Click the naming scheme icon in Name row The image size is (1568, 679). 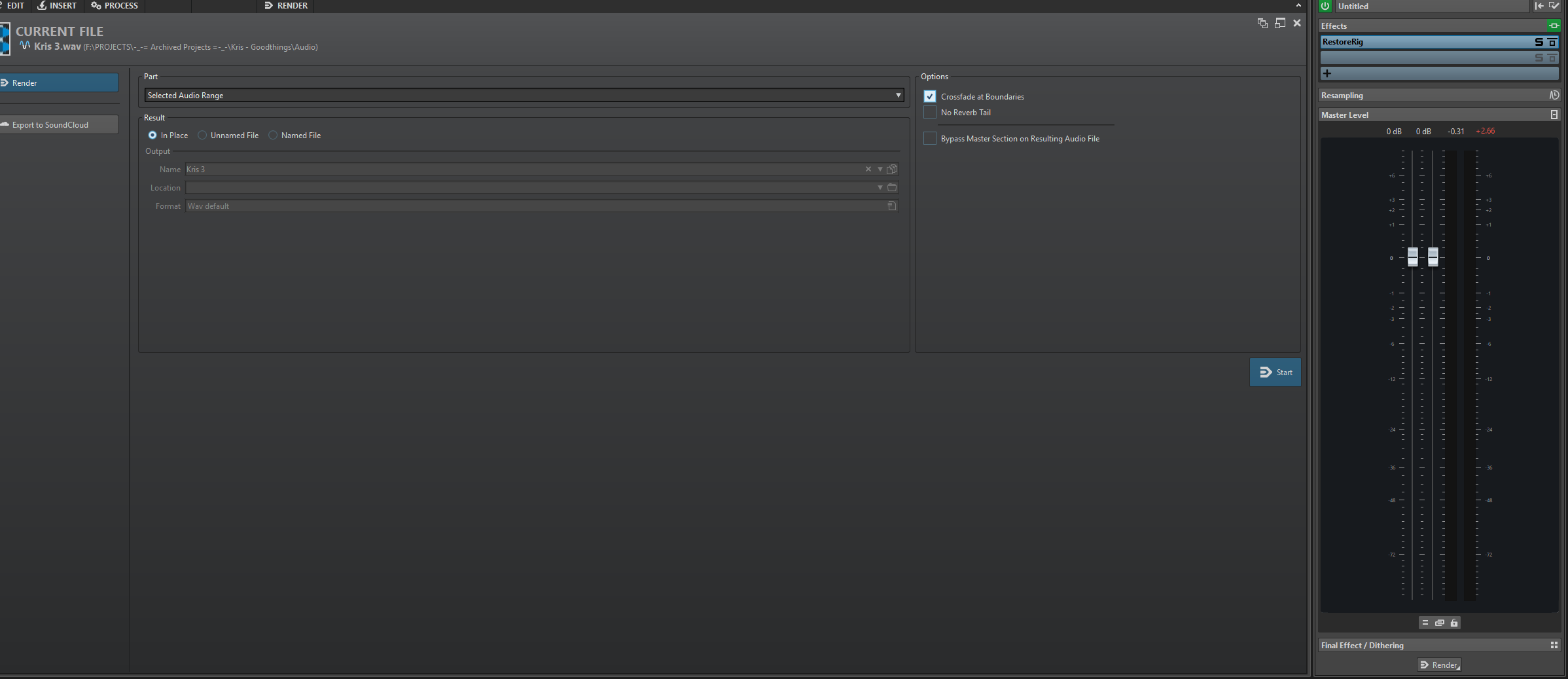(x=892, y=169)
